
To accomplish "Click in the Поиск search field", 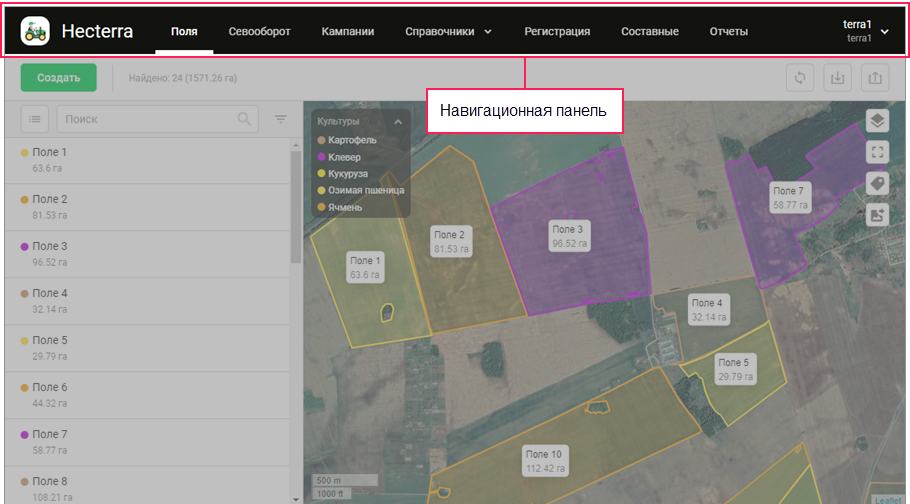I will click(x=145, y=119).
